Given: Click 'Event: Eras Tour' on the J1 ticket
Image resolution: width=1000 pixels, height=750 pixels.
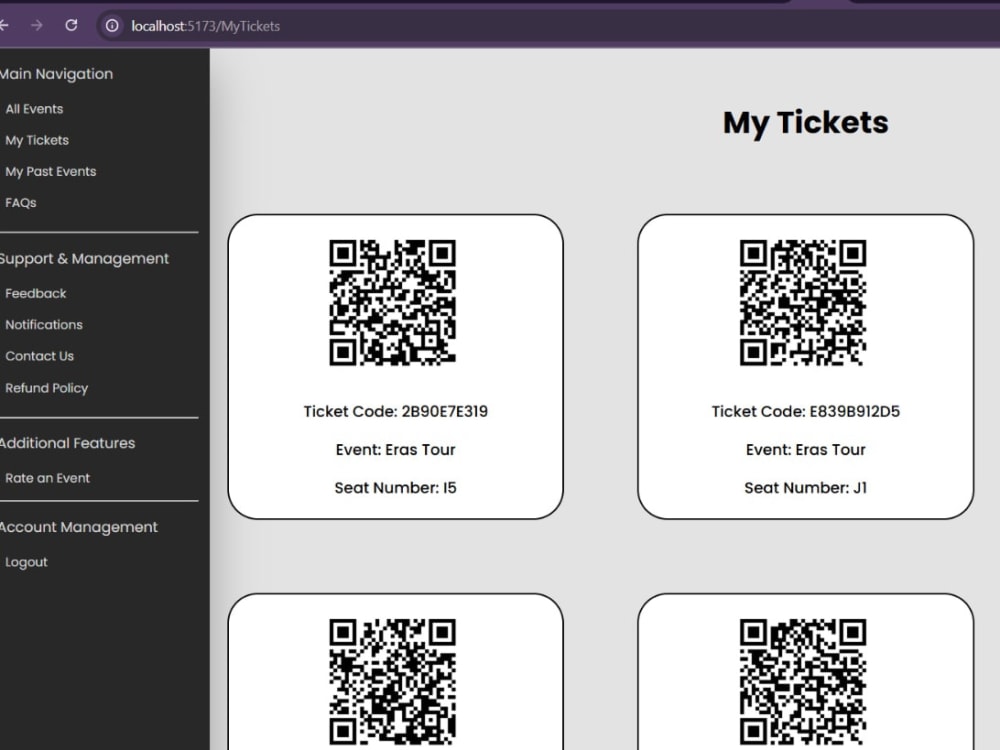Looking at the screenshot, I should (x=805, y=450).
